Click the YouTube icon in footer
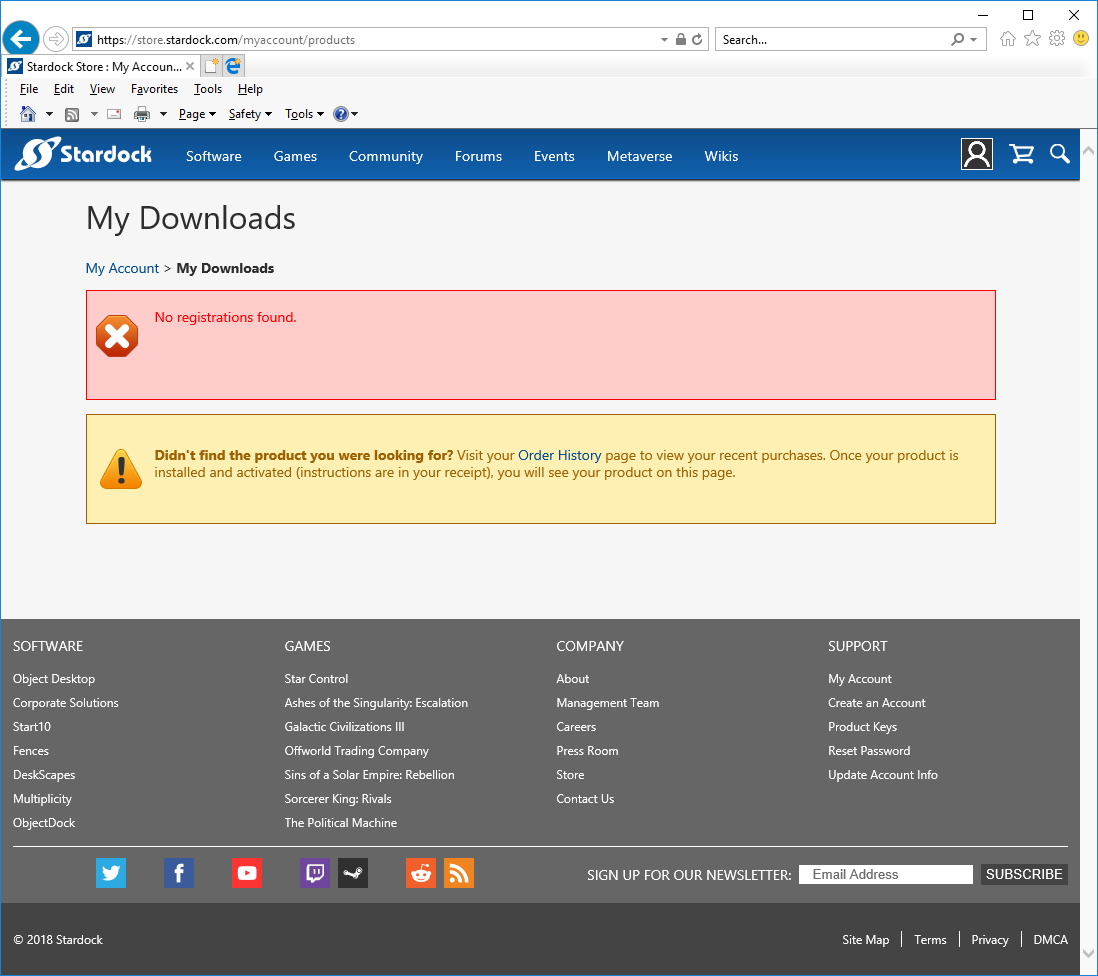Image resolution: width=1098 pixels, height=976 pixels. tap(246, 873)
